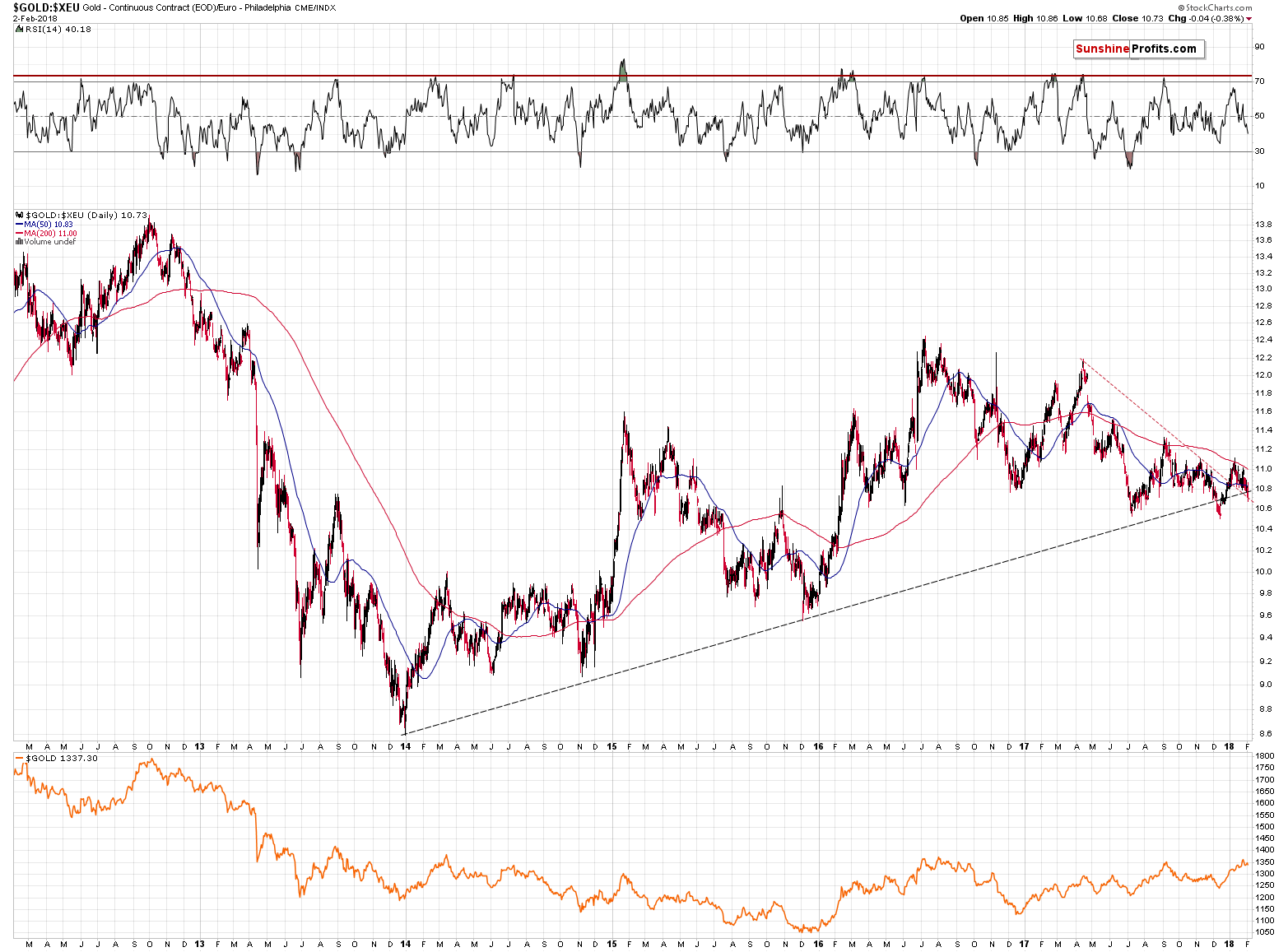The width and height of the screenshot is (1288, 952).
Task: Click the 50 level label on RSI axis
Action: coord(1259,116)
